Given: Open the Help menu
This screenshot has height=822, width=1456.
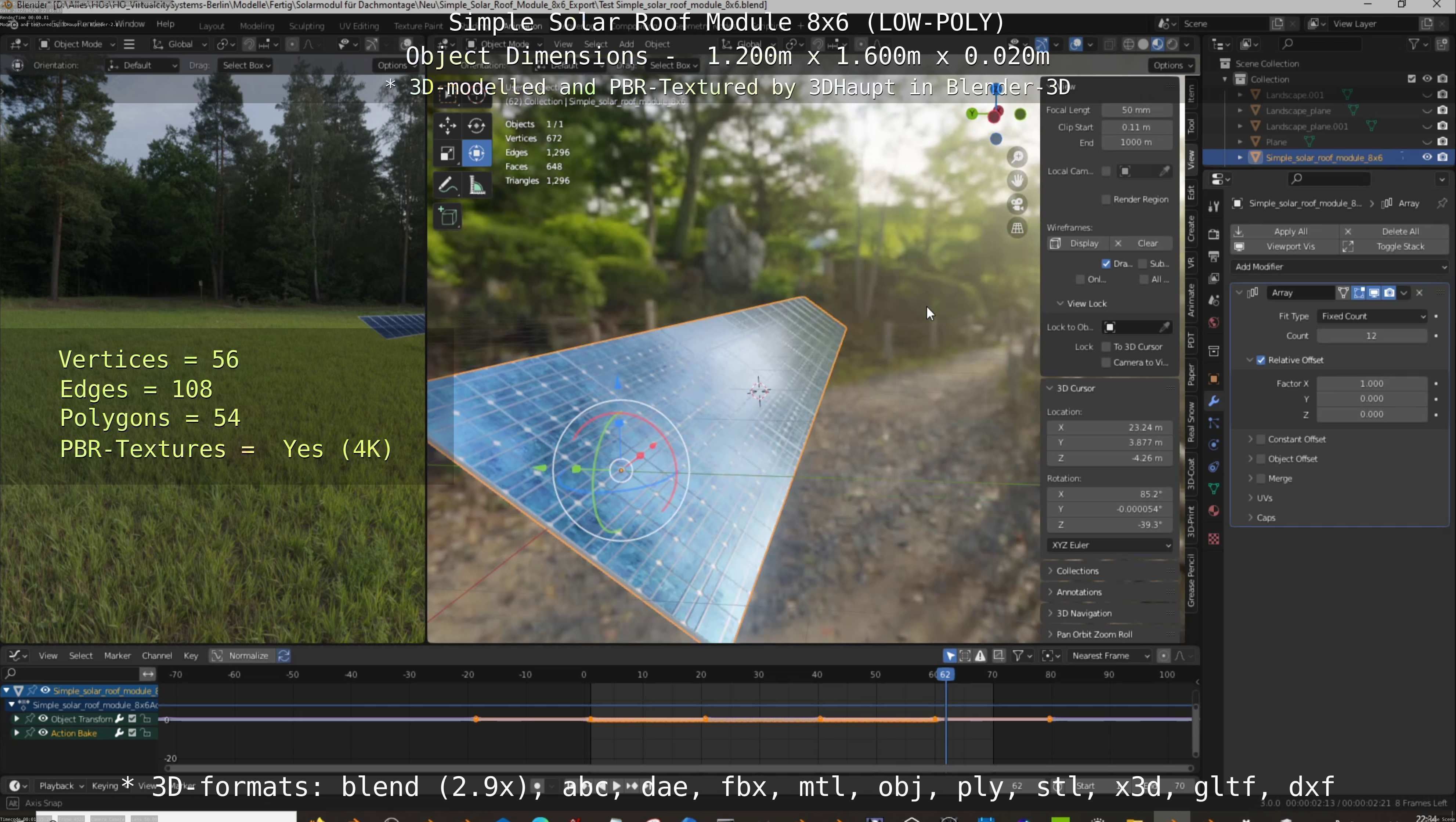Looking at the screenshot, I should pos(165,24).
